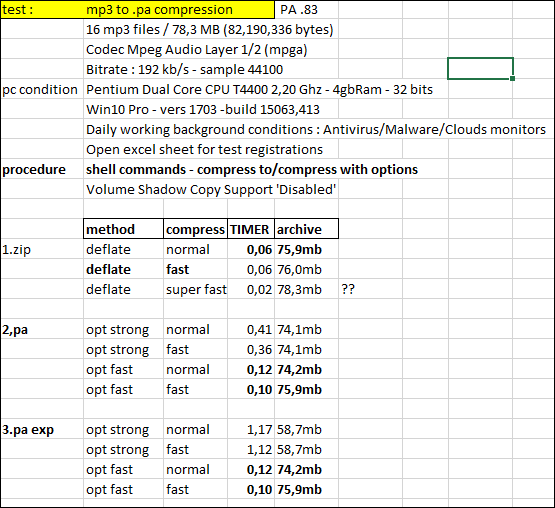This screenshot has width=555, height=508.
Task: Click the '??' note cell
Action: click(370, 290)
